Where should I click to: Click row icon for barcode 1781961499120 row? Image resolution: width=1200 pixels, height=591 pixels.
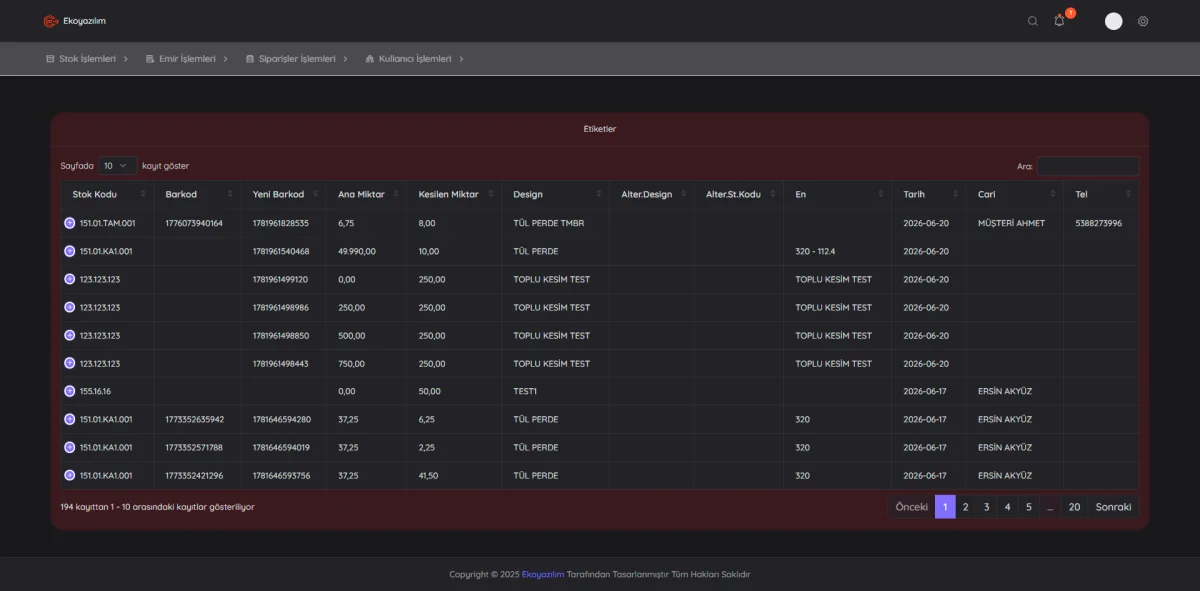pyautogui.click(x=70, y=279)
